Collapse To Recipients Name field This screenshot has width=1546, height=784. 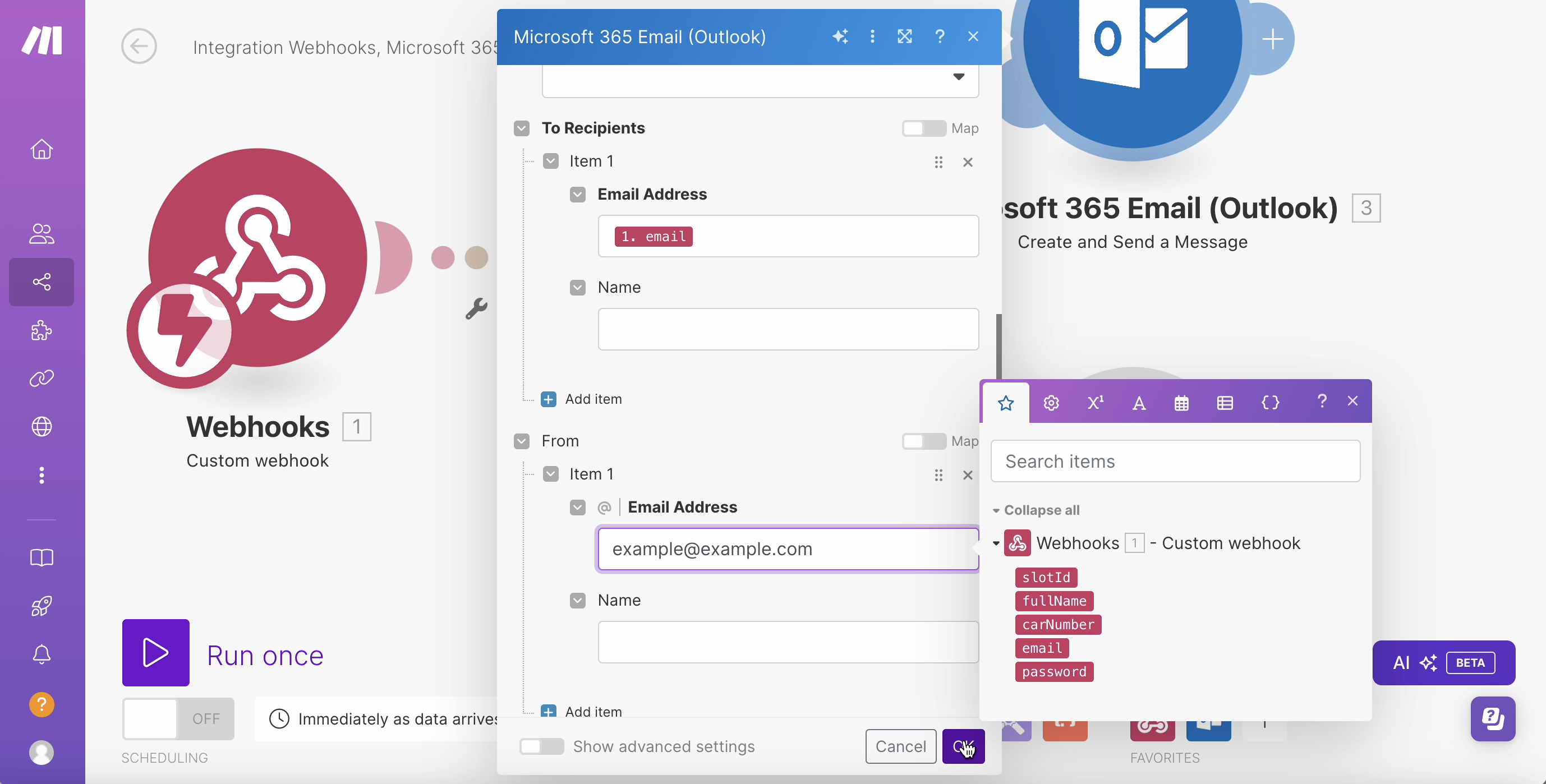click(577, 287)
